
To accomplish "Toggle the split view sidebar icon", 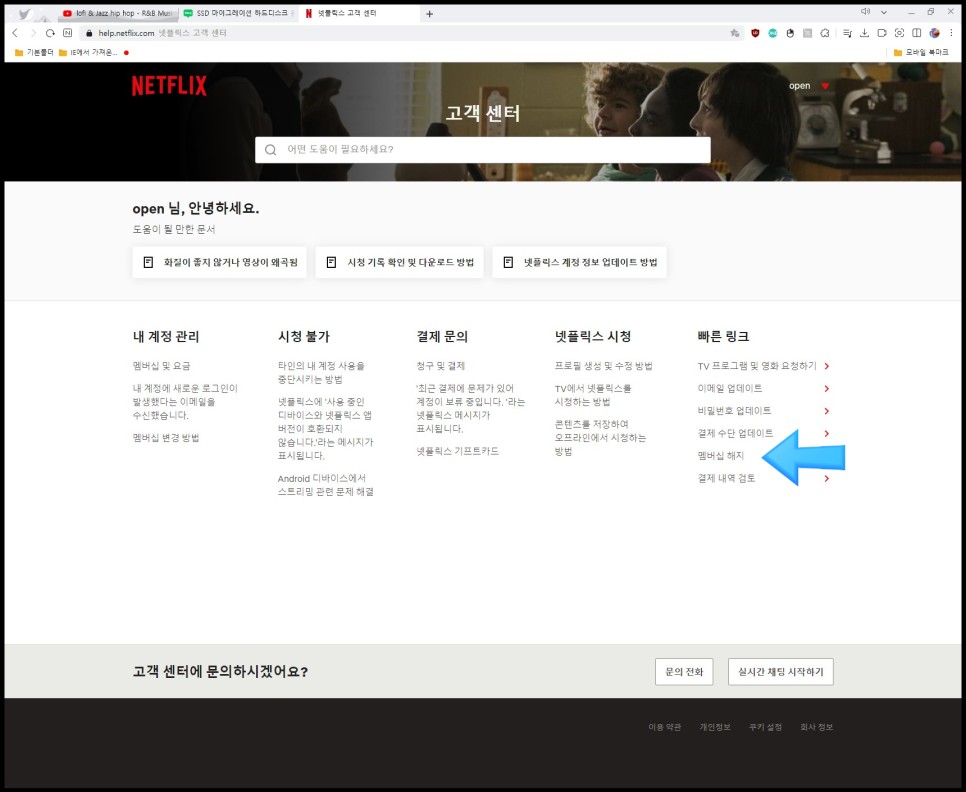I will tap(917, 33).
